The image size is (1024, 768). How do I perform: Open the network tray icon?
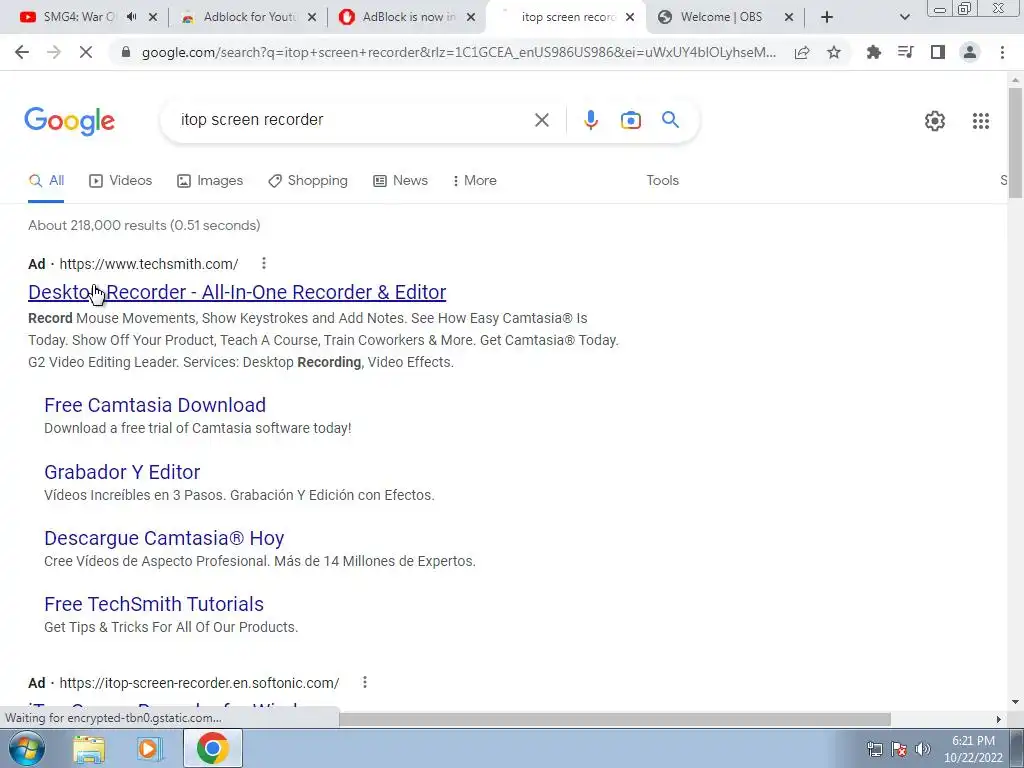874,749
